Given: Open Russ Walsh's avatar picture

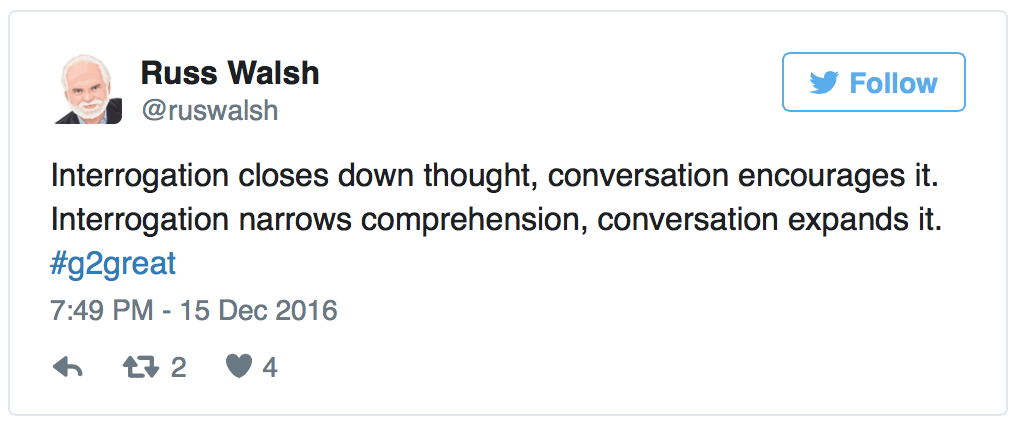Looking at the screenshot, I should 88,89.
